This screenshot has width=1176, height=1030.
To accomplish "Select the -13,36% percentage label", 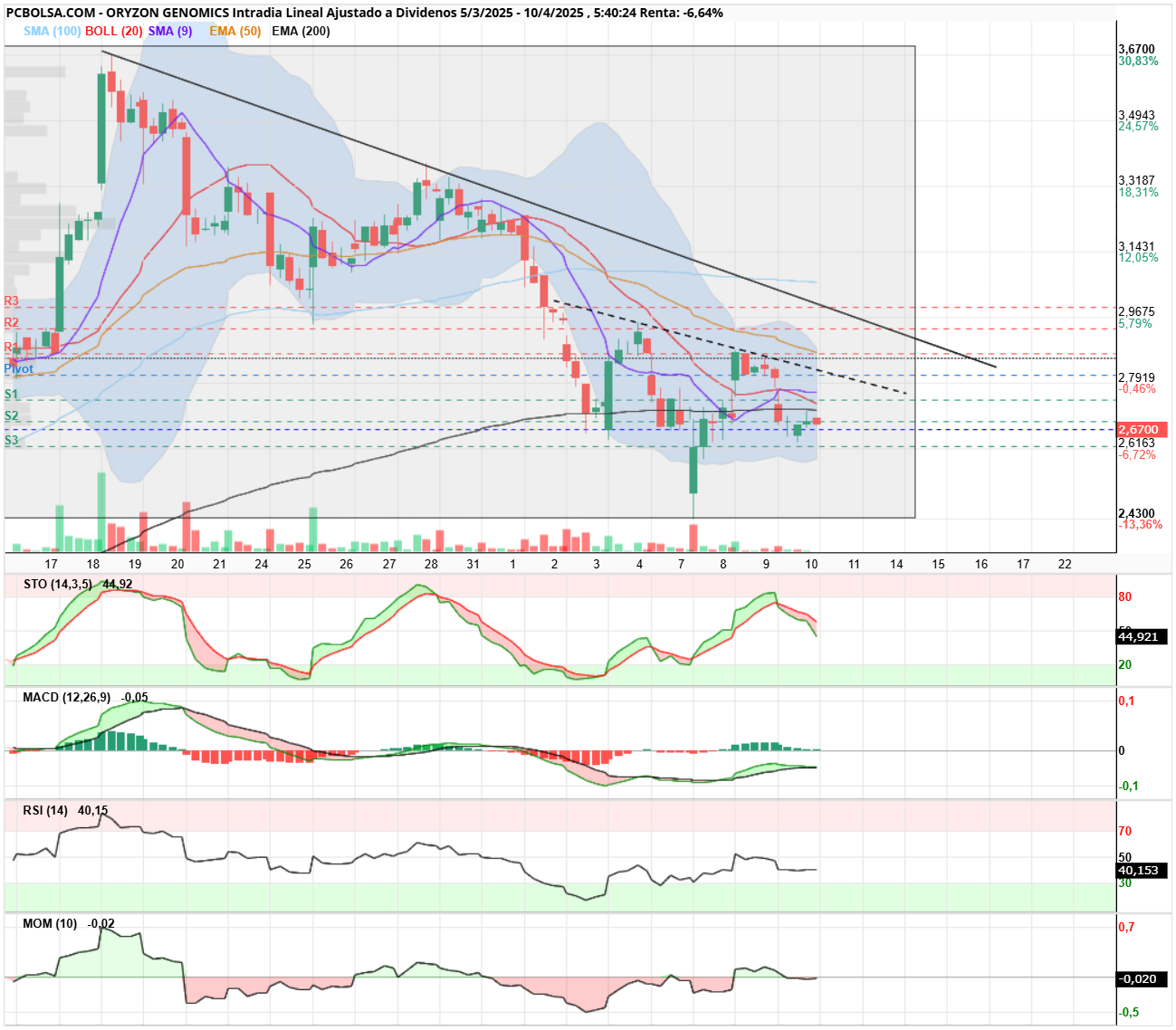I will click(1140, 525).
